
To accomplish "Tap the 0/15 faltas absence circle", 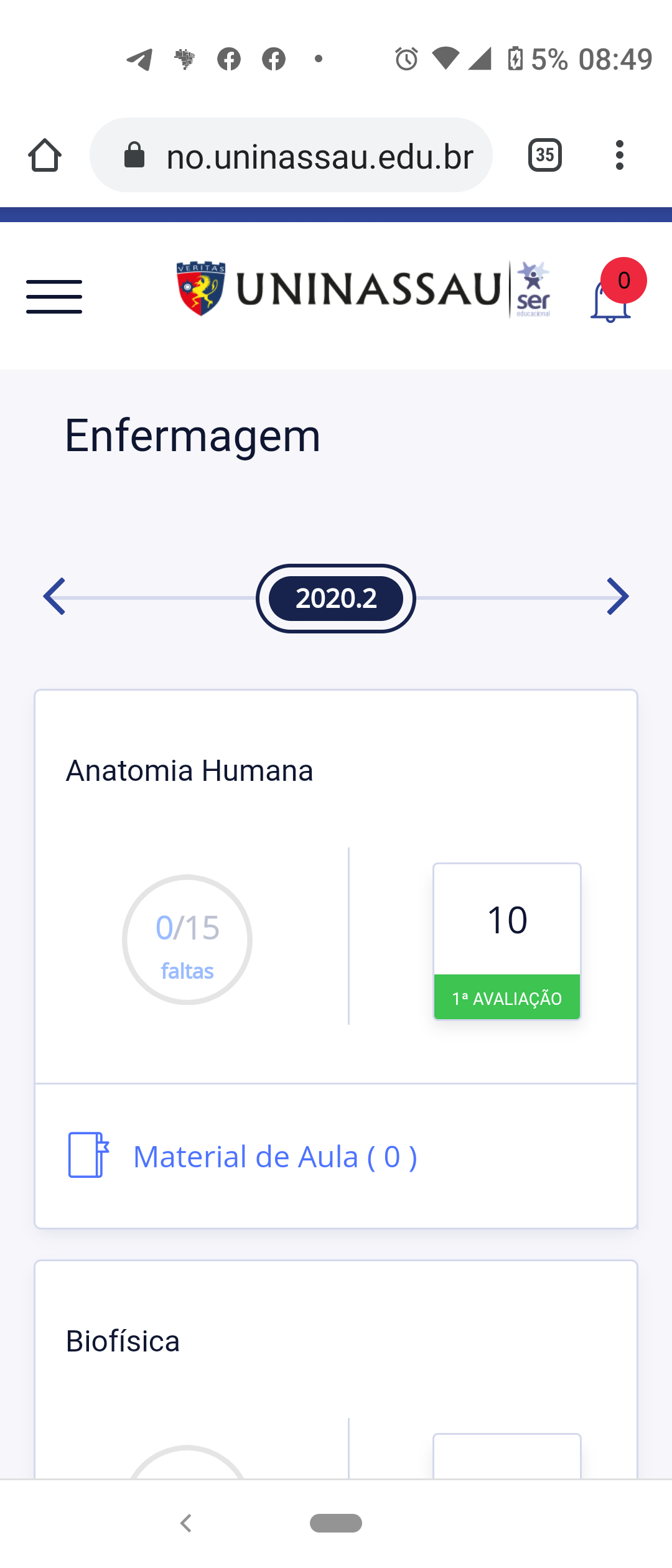I will [x=187, y=940].
